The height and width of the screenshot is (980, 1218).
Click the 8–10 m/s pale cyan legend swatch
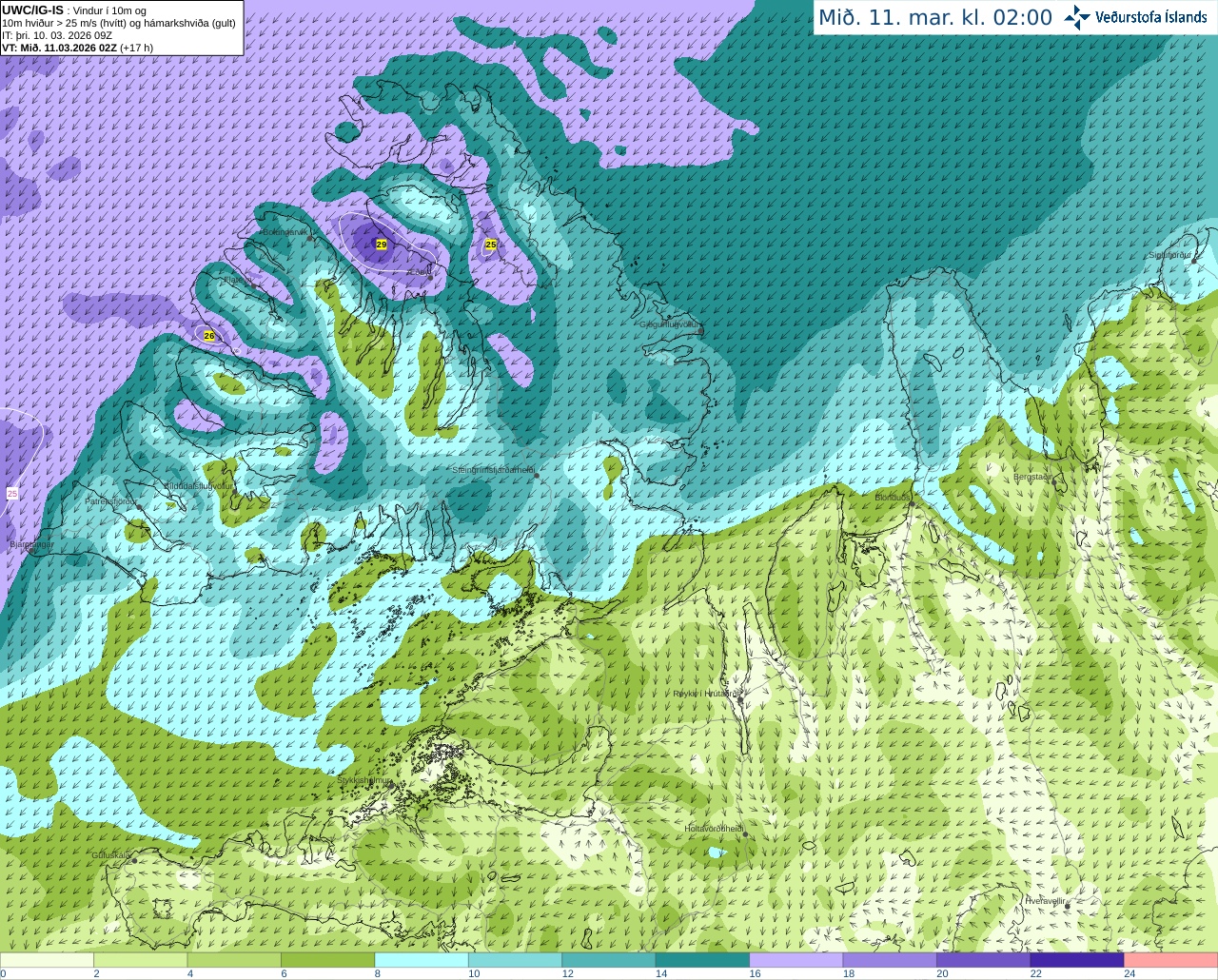422,960
